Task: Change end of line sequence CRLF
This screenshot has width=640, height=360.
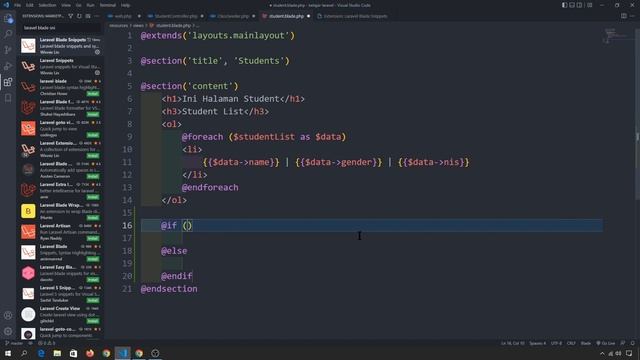Action: point(571,344)
